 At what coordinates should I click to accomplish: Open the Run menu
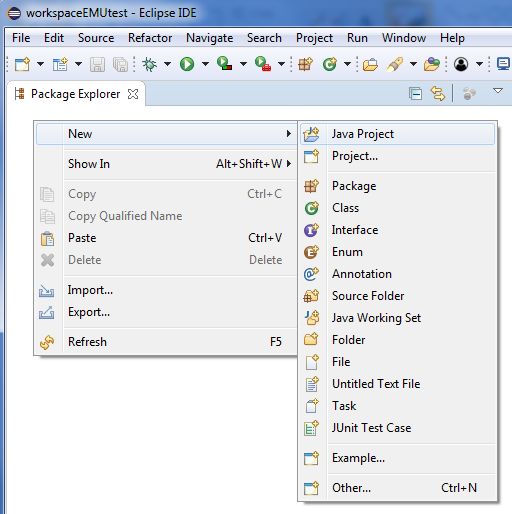(x=357, y=38)
